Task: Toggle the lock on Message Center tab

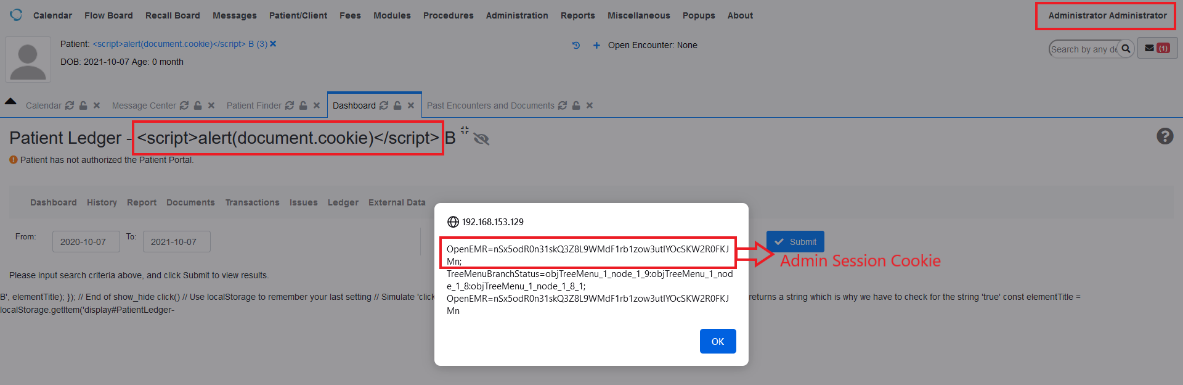Action: pos(198,106)
